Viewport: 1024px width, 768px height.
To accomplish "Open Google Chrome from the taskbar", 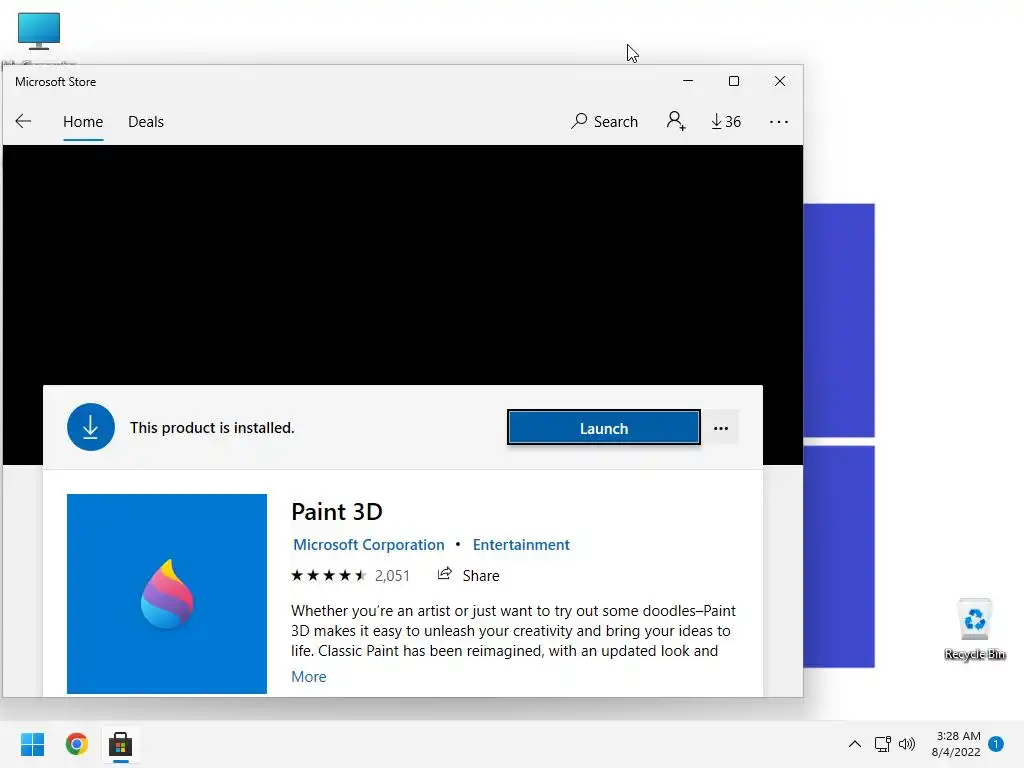I will [76, 744].
